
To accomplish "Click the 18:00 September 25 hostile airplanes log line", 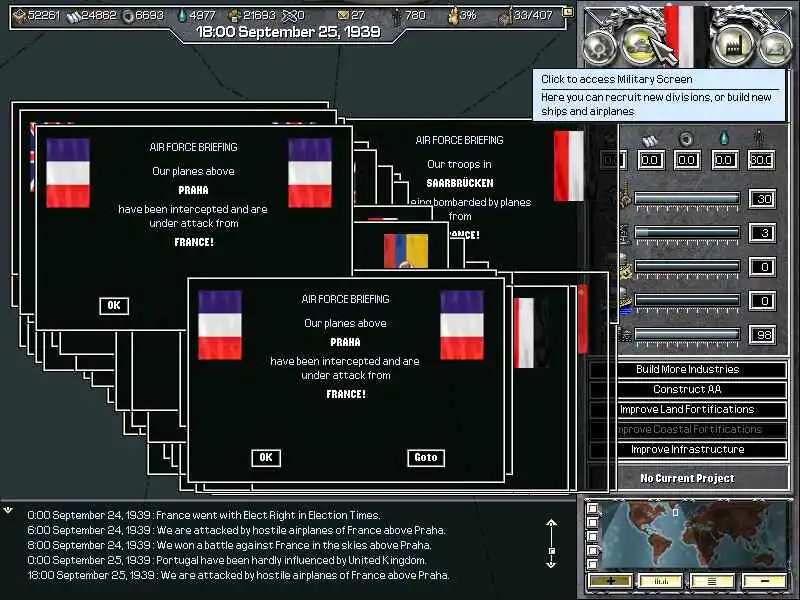I will (239, 576).
